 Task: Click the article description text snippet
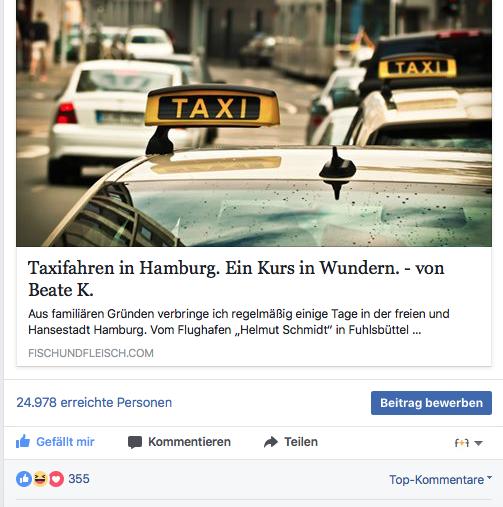coord(239,322)
